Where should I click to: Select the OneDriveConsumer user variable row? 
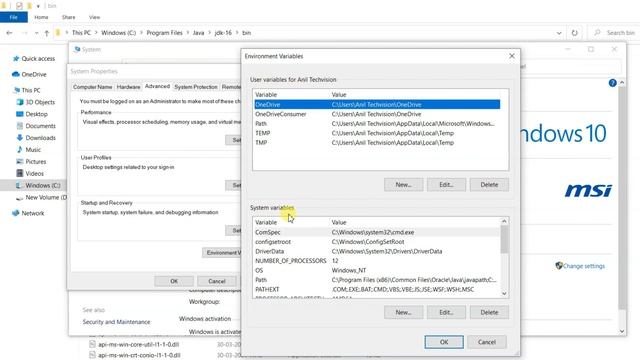(377, 114)
